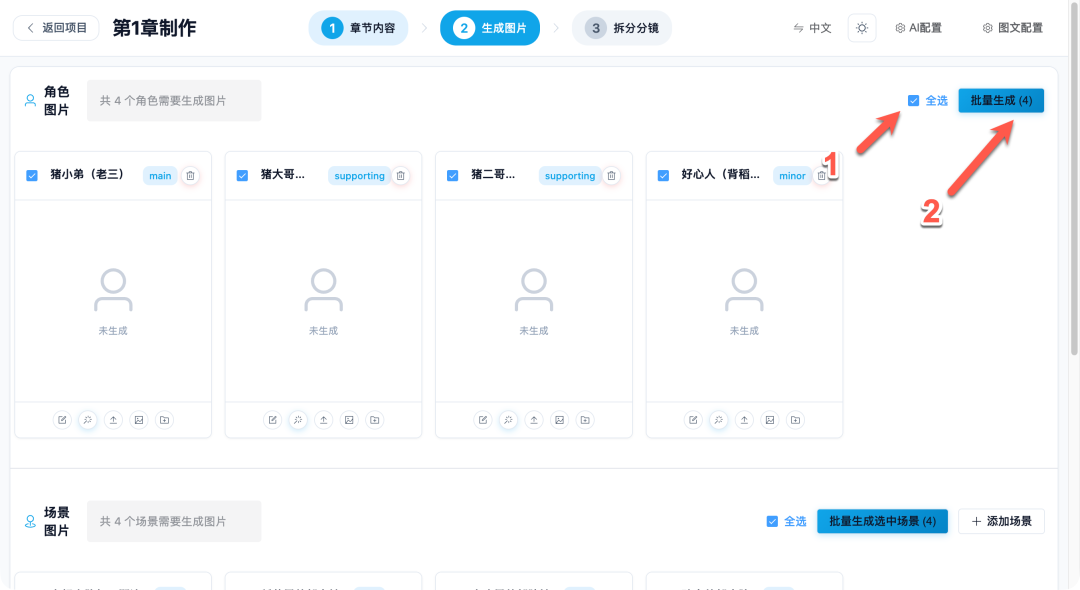Open 图文配置 settings
The image size is (1080, 590).
click(x=1015, y=27)
